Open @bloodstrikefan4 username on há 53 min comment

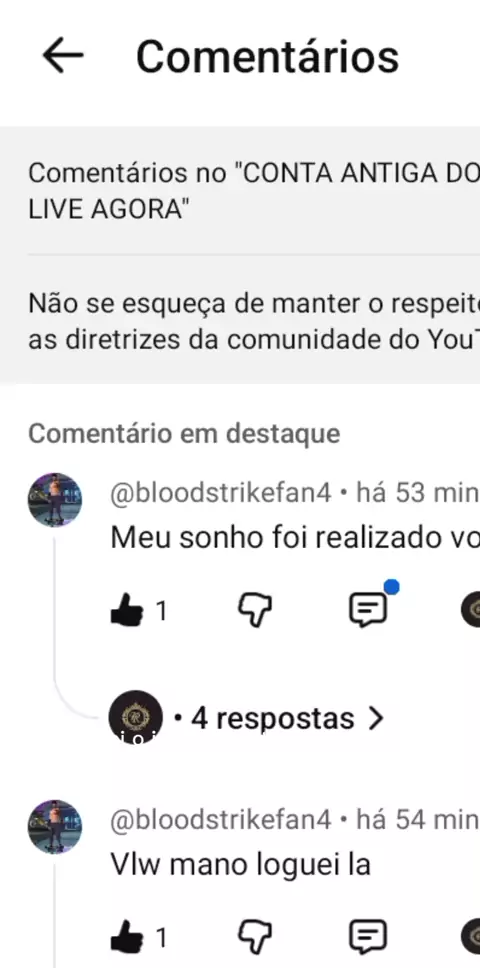click(x=221, y=493)
